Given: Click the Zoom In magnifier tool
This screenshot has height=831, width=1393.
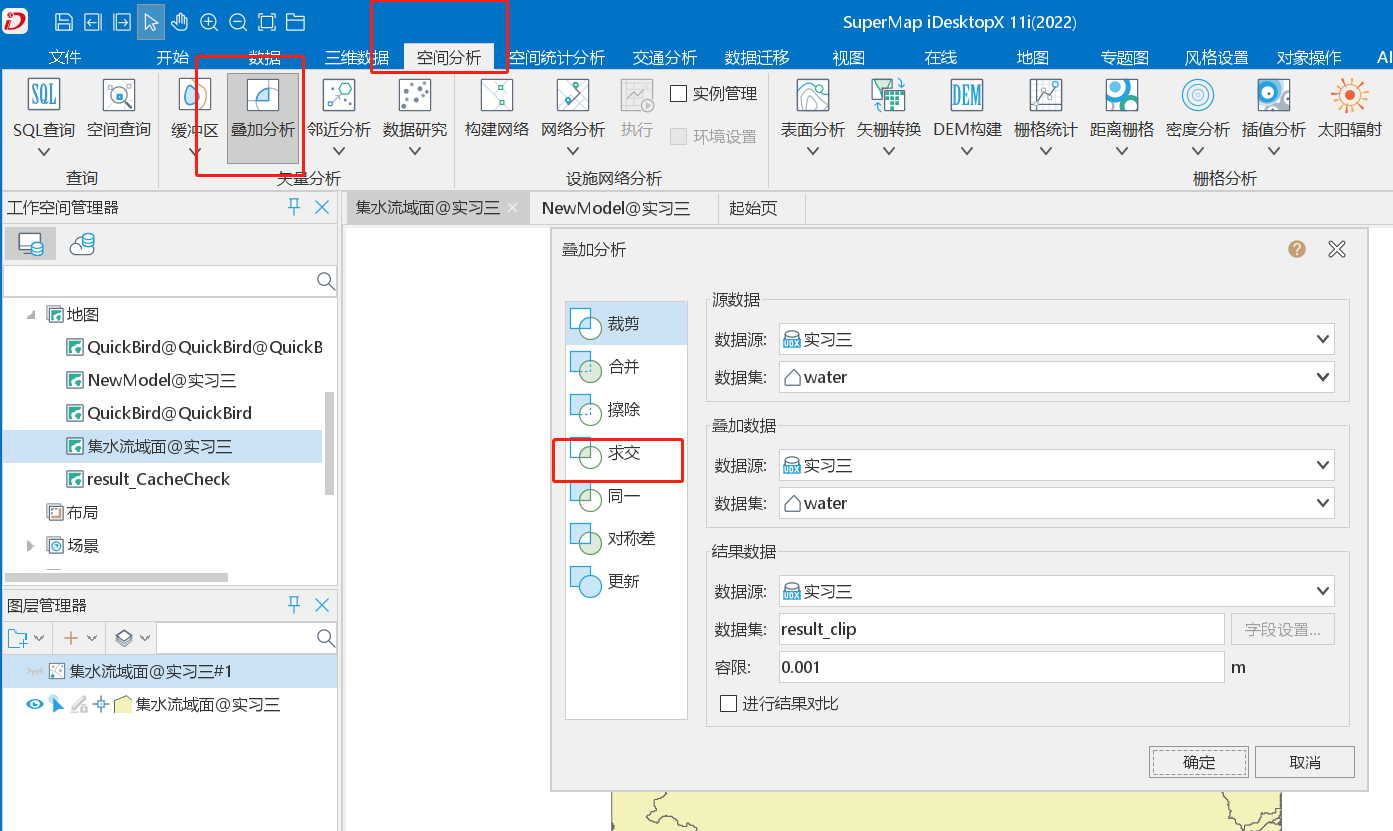Looking at the screenshot, I should [209, 21].
